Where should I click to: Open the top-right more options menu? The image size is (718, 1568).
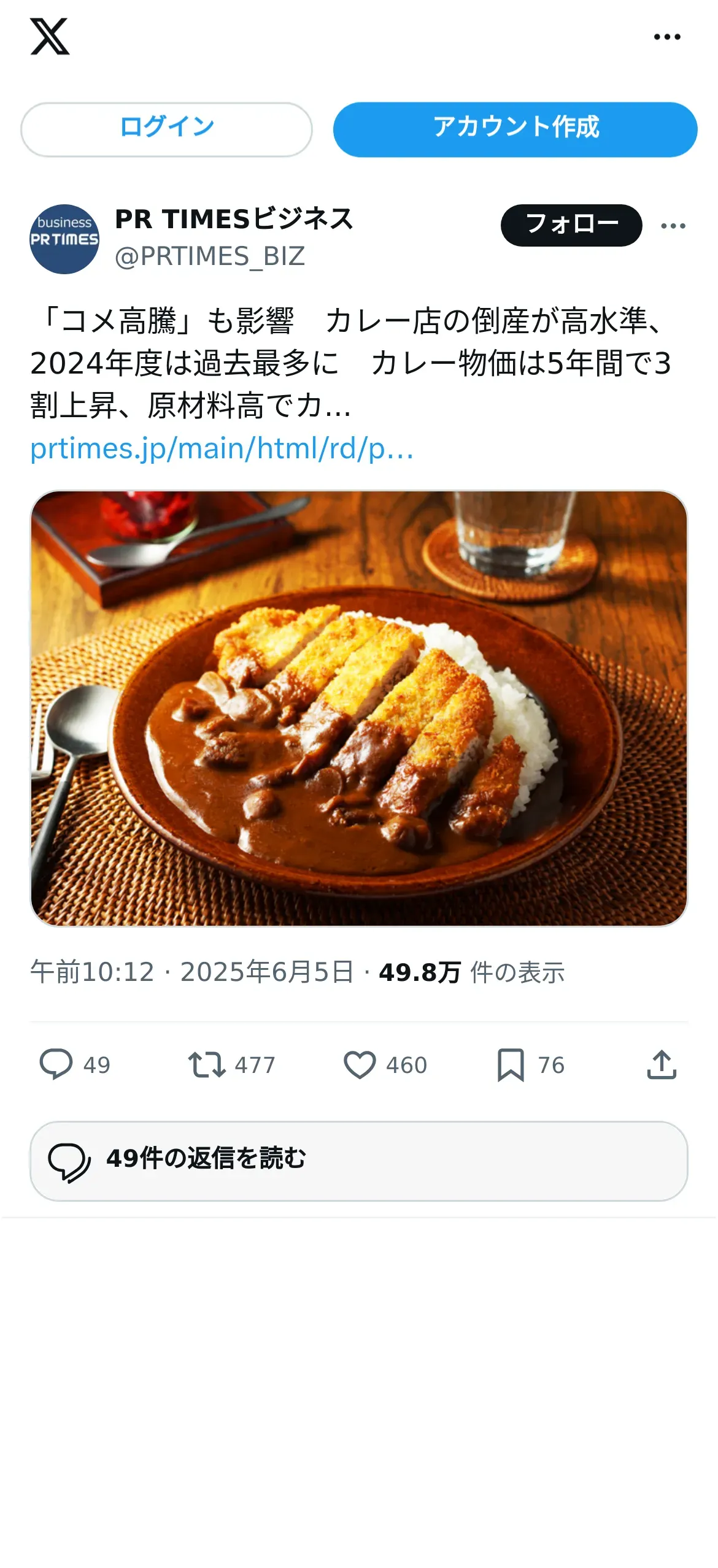667,37
